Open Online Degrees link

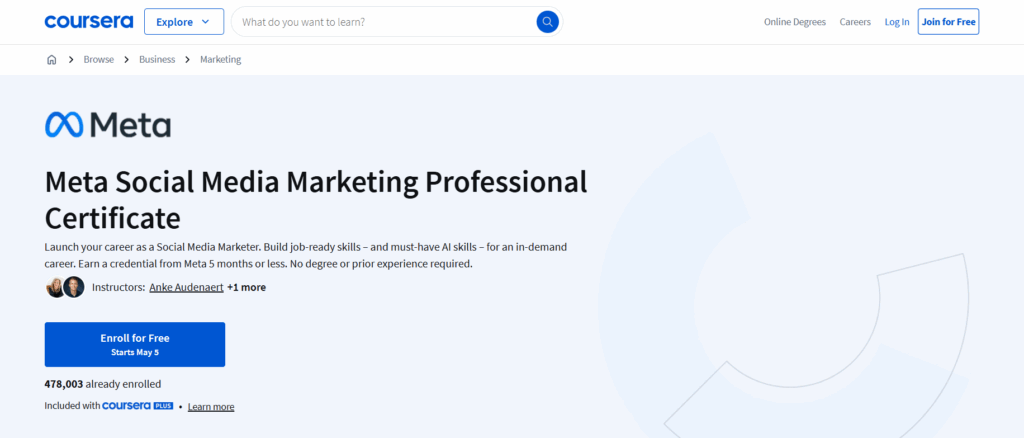click(795, 22)
